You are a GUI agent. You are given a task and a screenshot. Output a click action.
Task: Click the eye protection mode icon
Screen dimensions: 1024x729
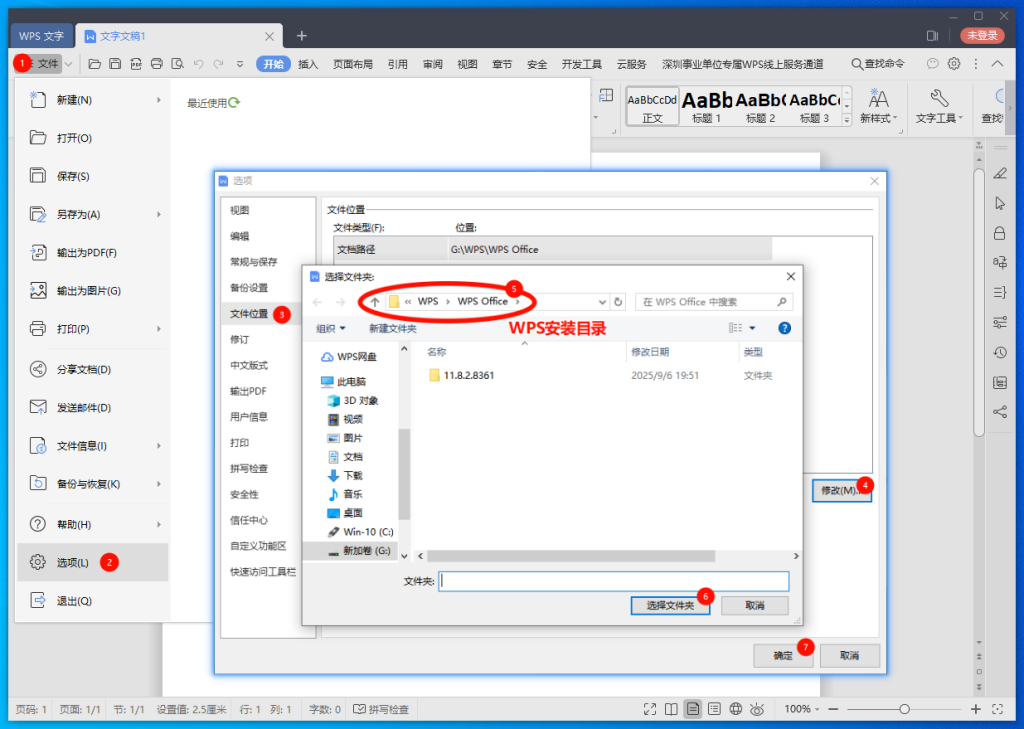click(757, 709)
